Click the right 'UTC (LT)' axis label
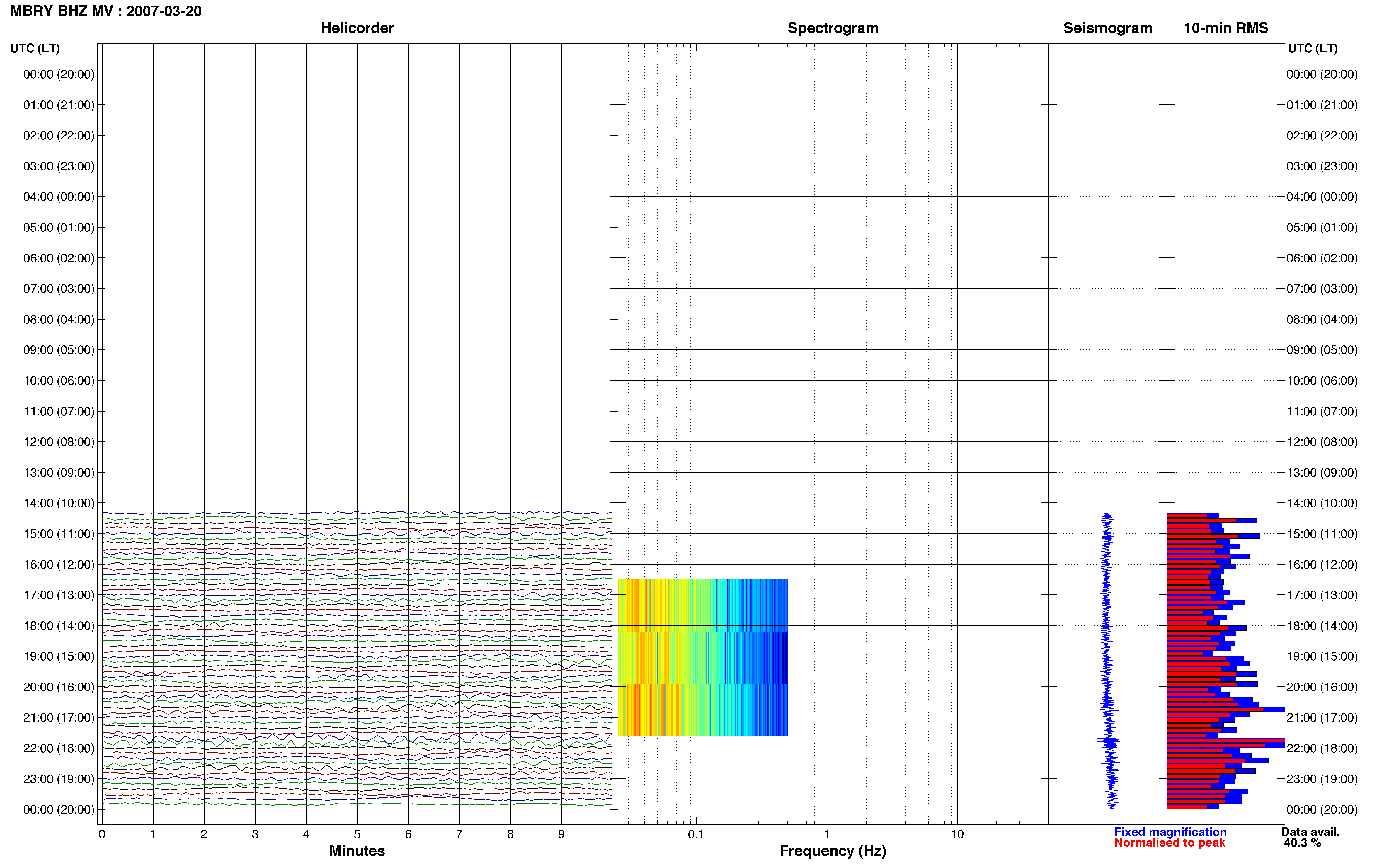1389x868 pixels. (x=1313, y=48)
